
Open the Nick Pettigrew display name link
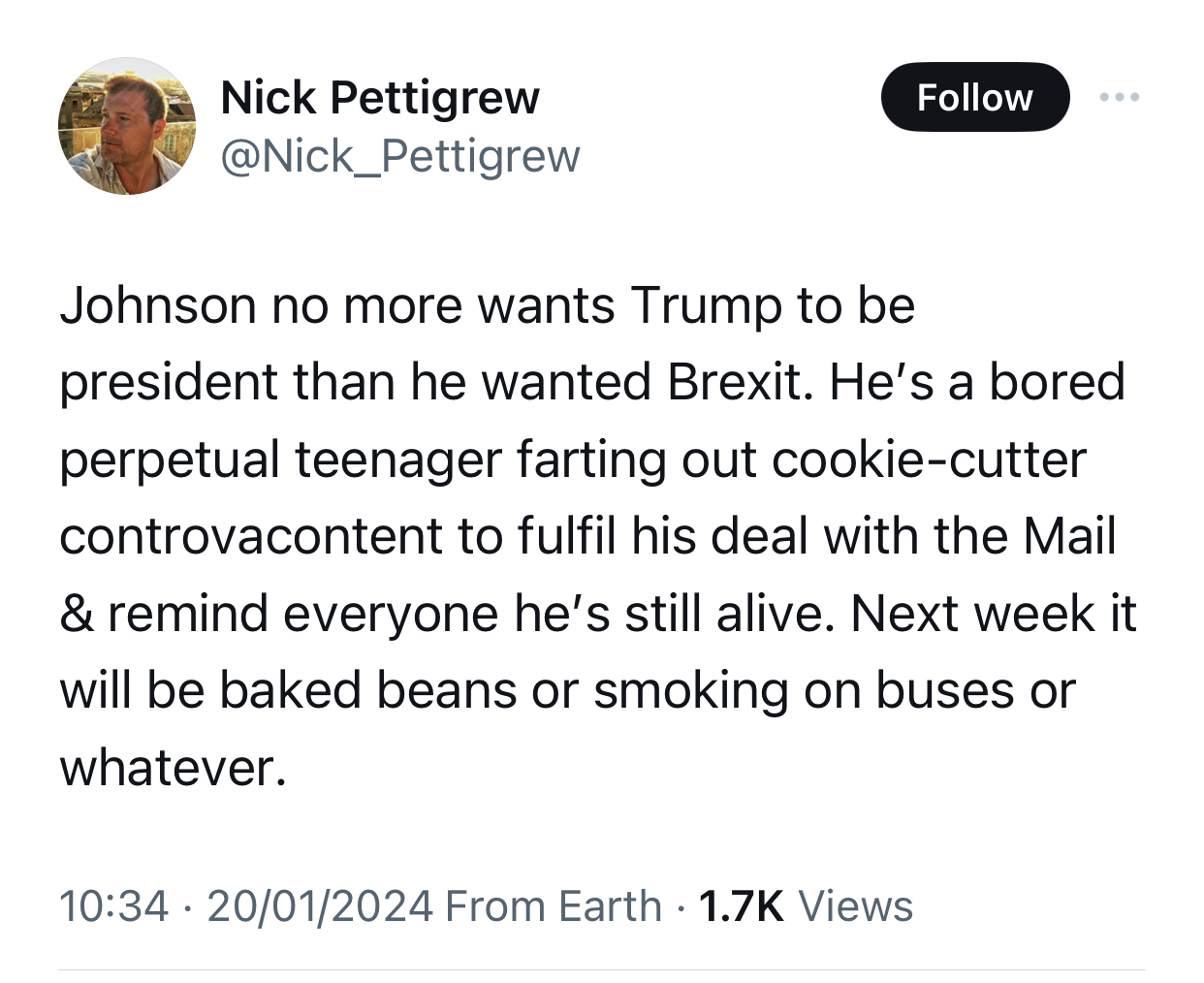coord(380,97)
